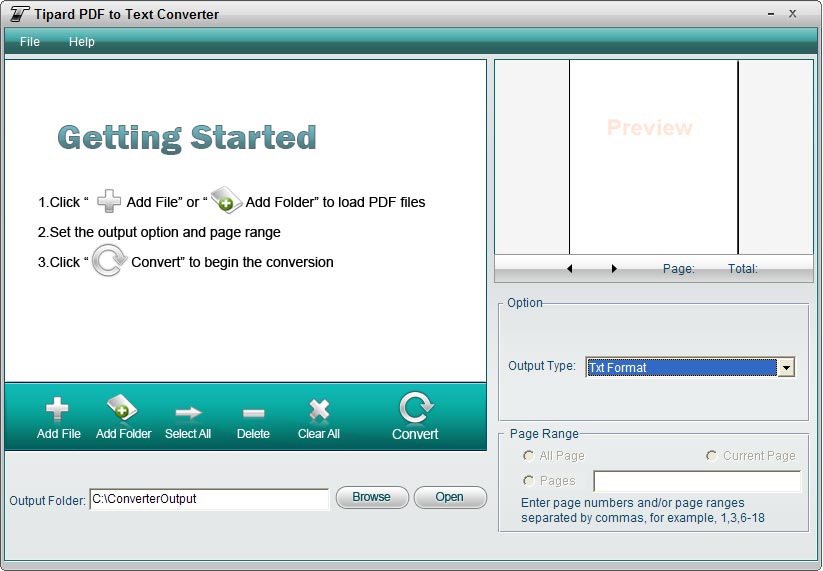
Task: Select the All Page radio button
Action: (528, 456)
